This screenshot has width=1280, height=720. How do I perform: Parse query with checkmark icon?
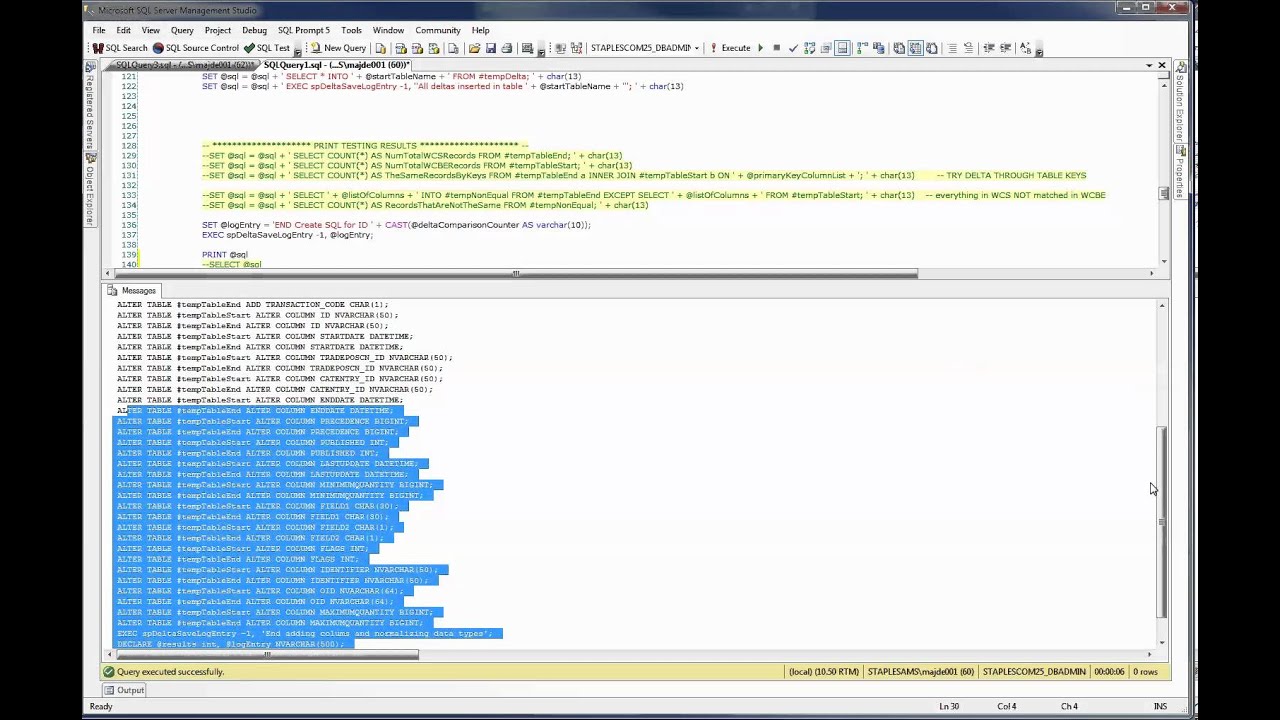pyautogui.click(x=793, y=48)
